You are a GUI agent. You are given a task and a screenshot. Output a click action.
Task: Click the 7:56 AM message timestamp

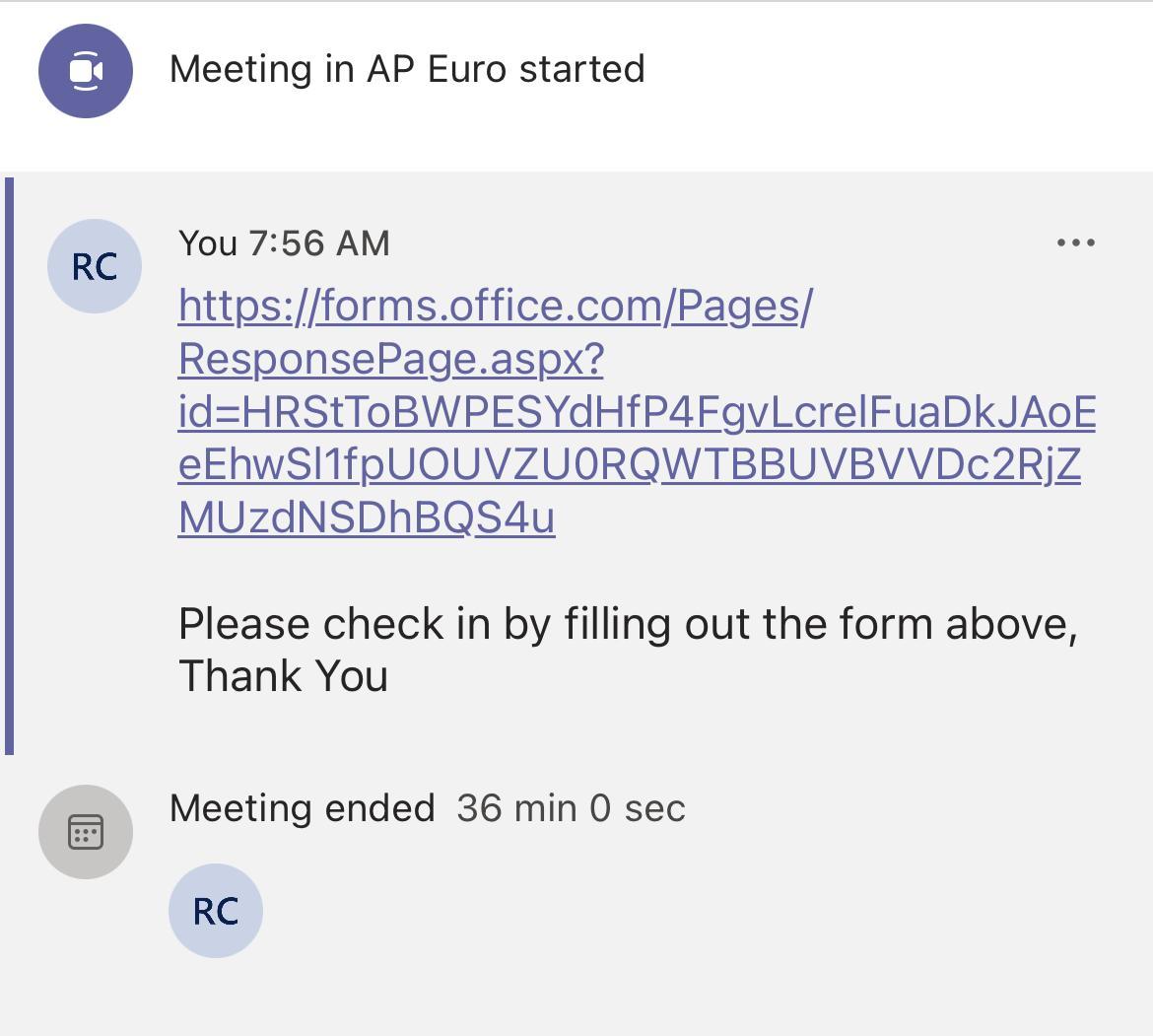coord(319,243)
